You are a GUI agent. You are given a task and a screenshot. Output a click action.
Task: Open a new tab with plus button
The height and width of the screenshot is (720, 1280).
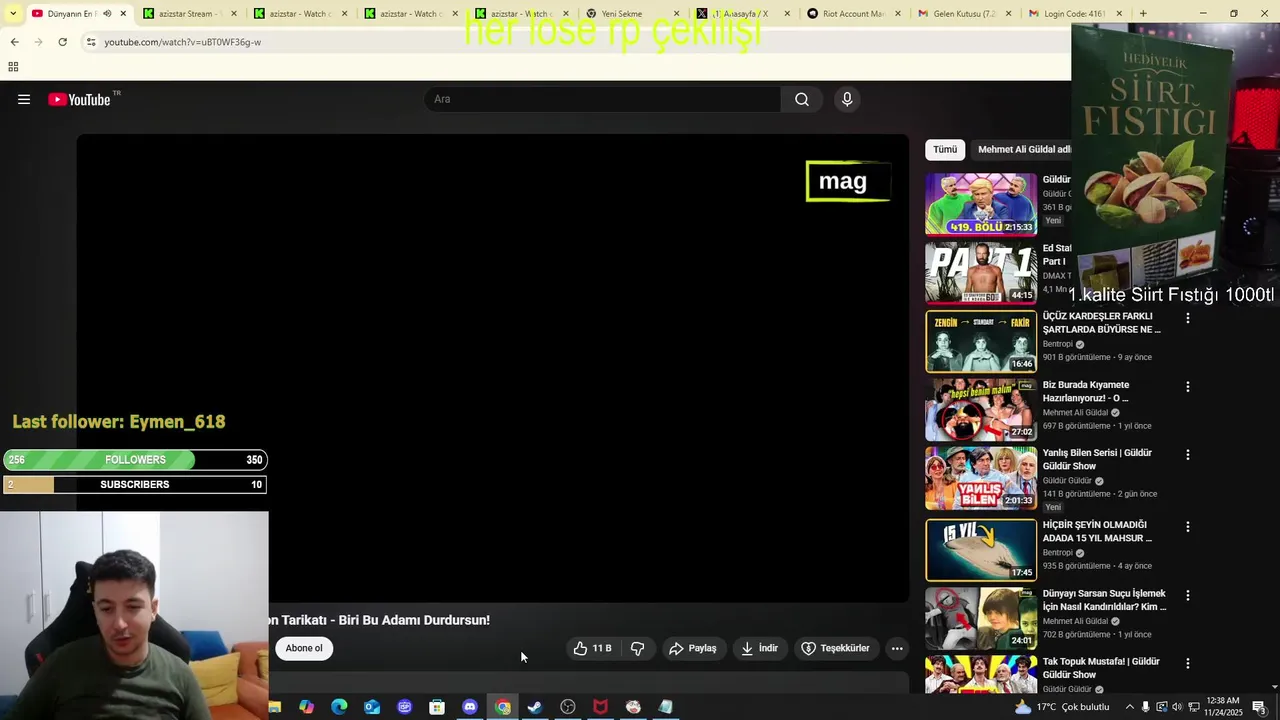tap(1143, 14)
